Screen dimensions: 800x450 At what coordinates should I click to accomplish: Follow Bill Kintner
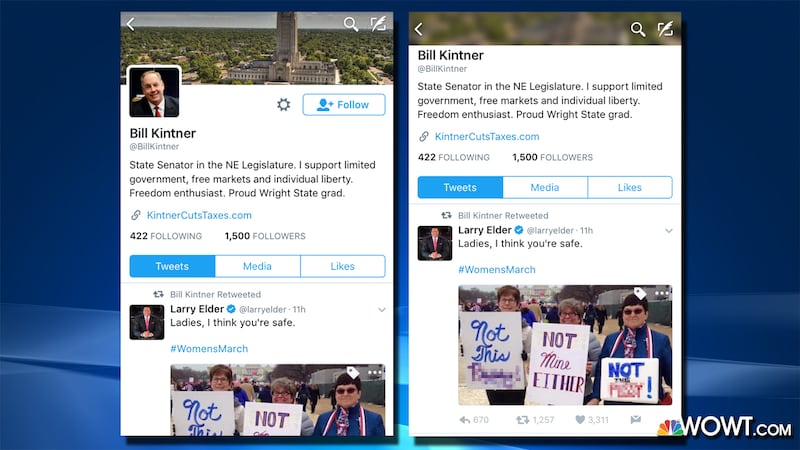tap(344, 105)
